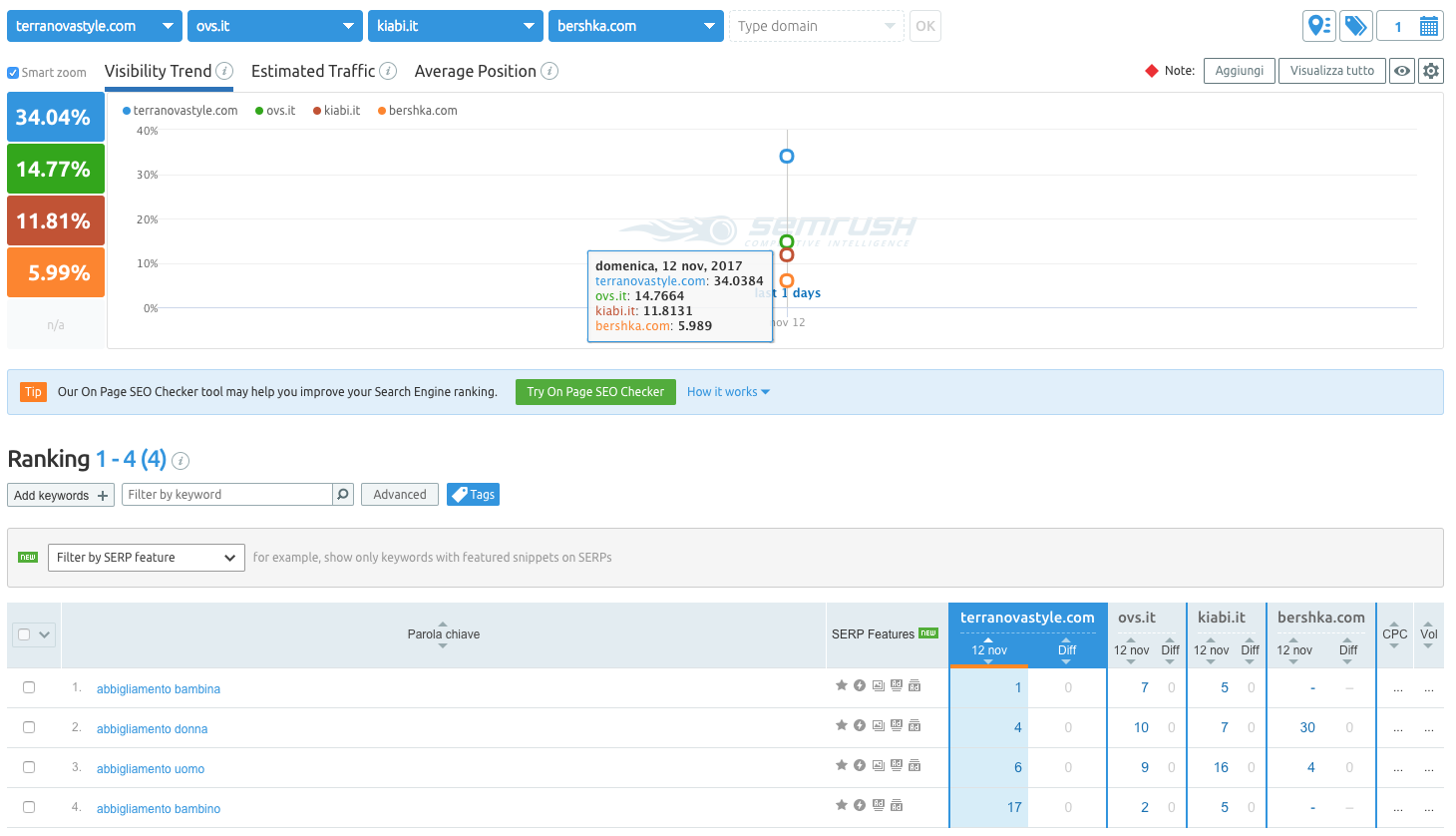This screenshot has width=1456, height=836.
Task: Select checkbox for abbigliamento bambina
Action: click(29, 687)
